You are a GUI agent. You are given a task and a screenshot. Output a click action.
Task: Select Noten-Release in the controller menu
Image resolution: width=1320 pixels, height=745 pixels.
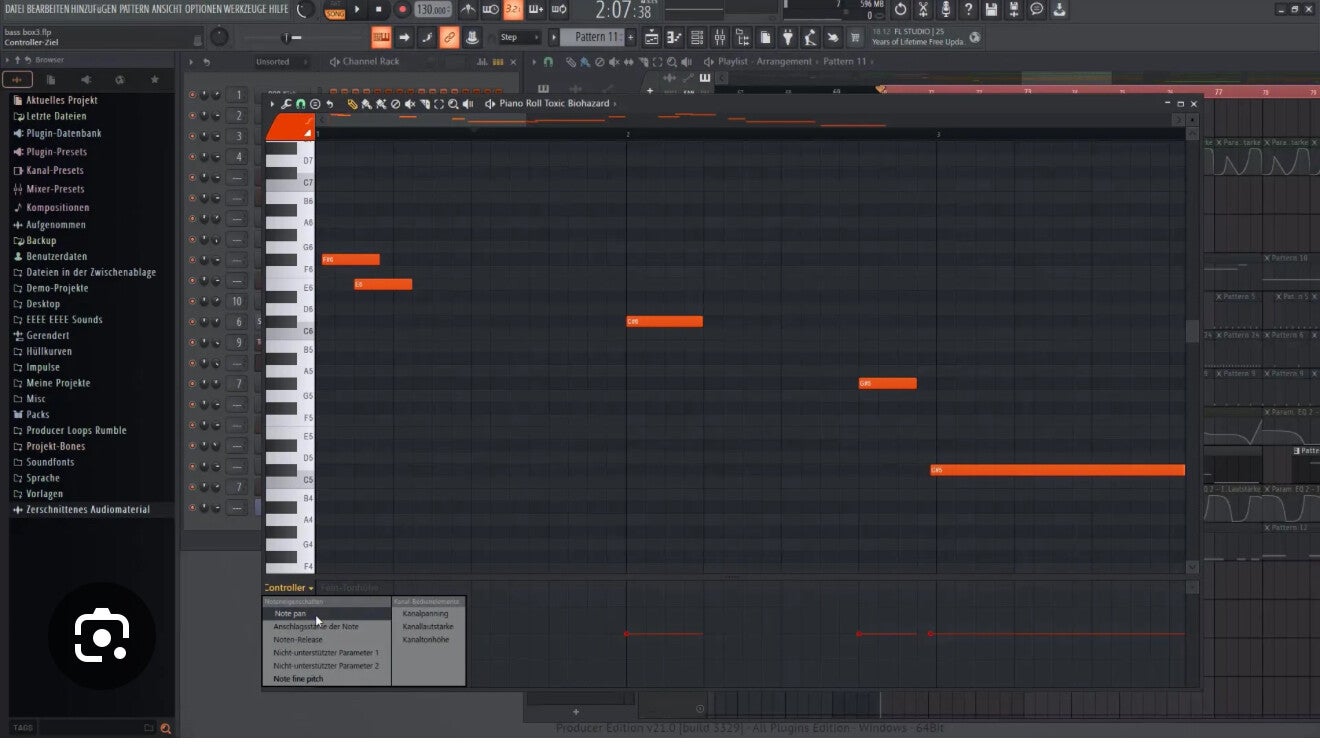pyautogui.click(x=298, y=640)
